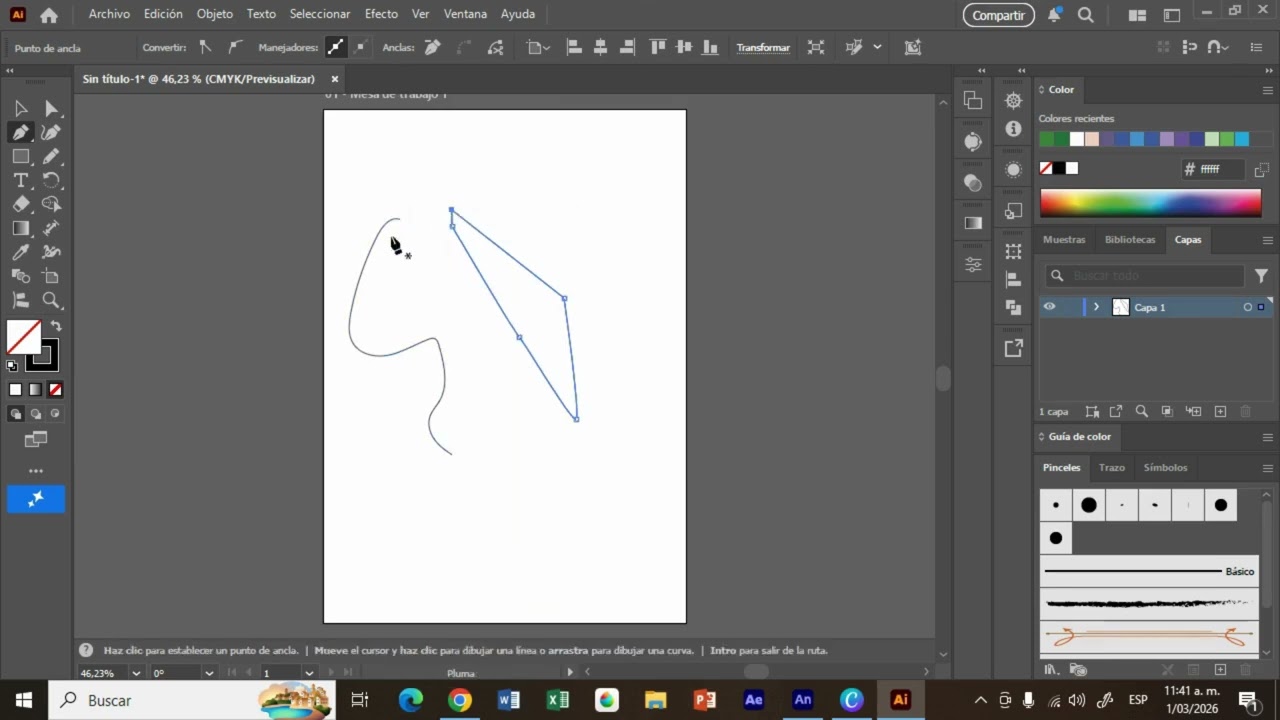
Task: Switch to the Símbolos tab
Action: coord(1165,468)
